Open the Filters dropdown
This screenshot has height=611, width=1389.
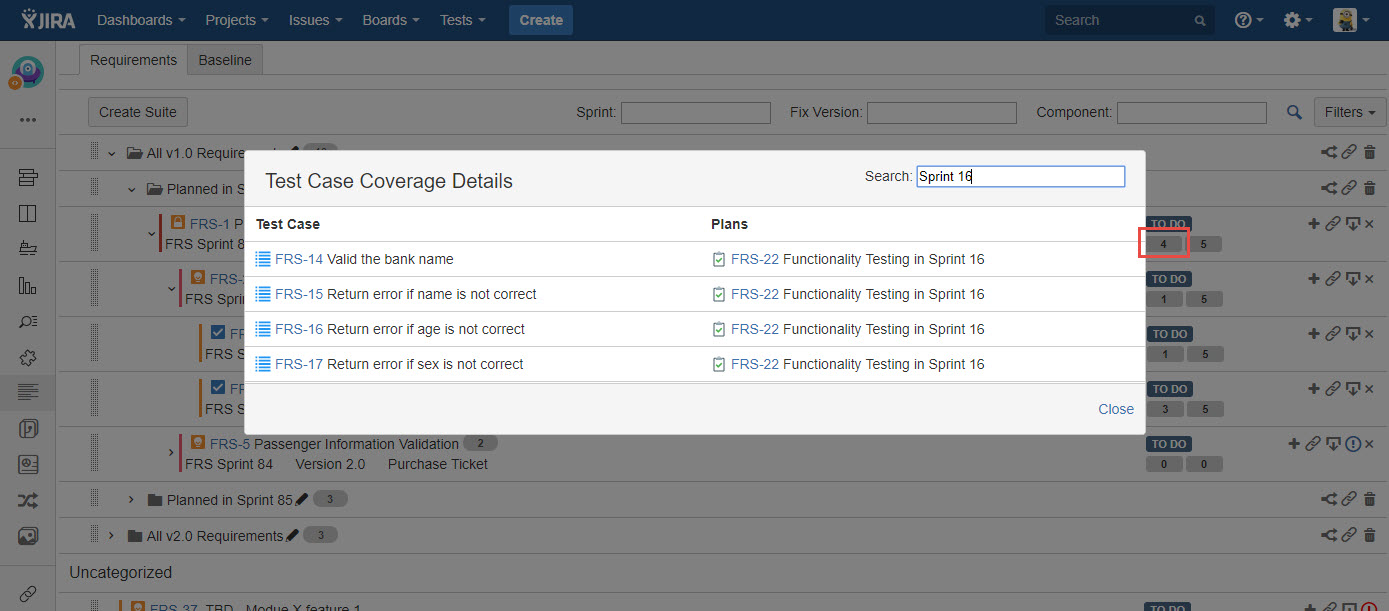pyautogui.click(x=1349, y=112)
